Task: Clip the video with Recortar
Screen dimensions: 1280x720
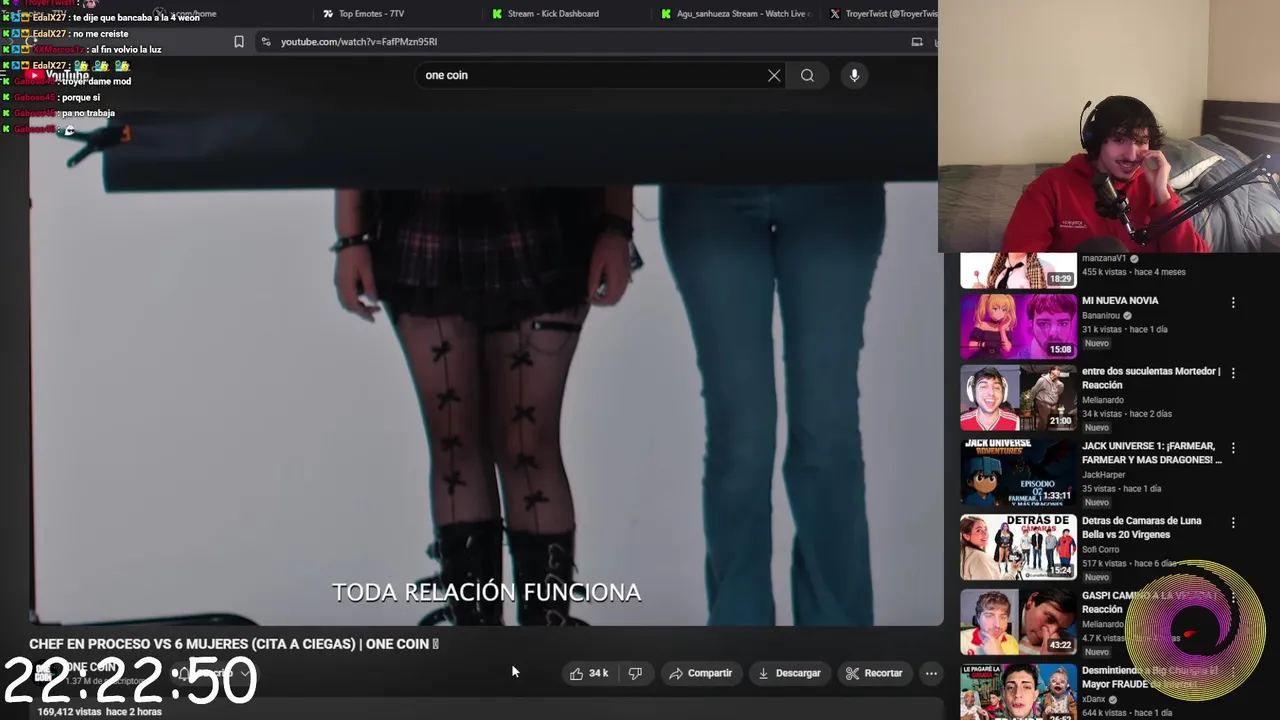Action: [x=874, y=673]
